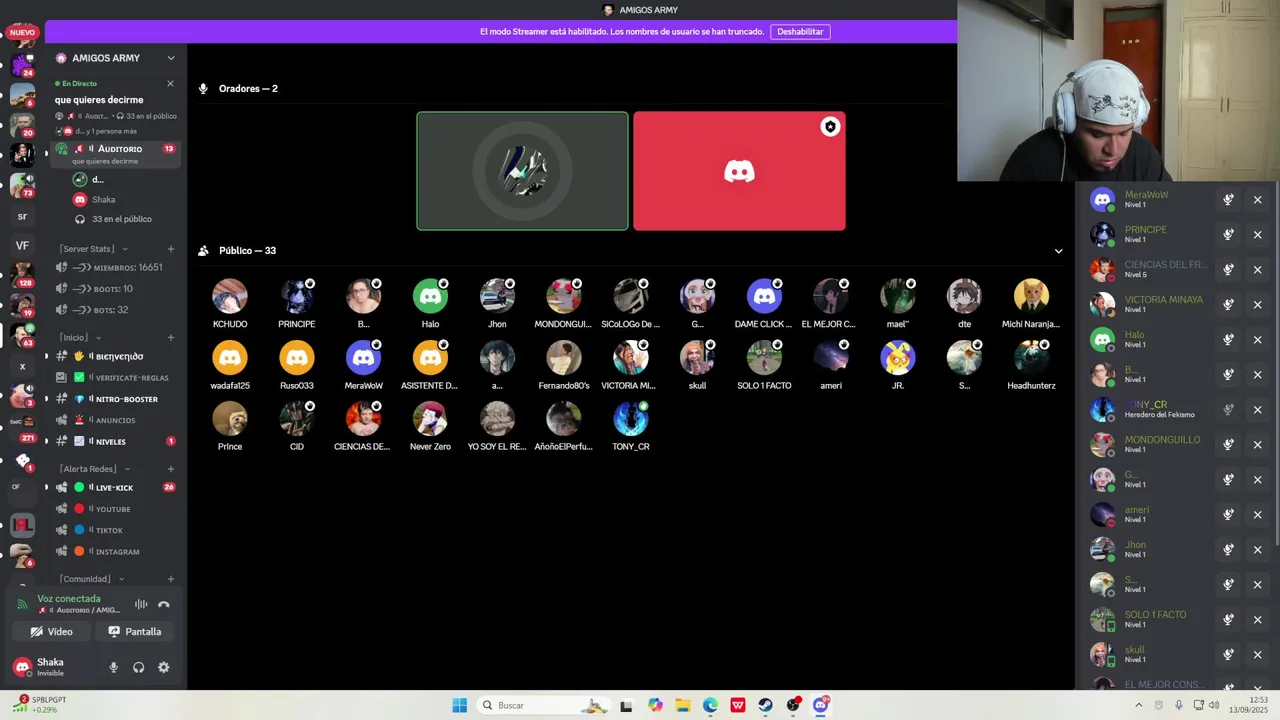Click the taskbar Buscar search box

point(543,705)
